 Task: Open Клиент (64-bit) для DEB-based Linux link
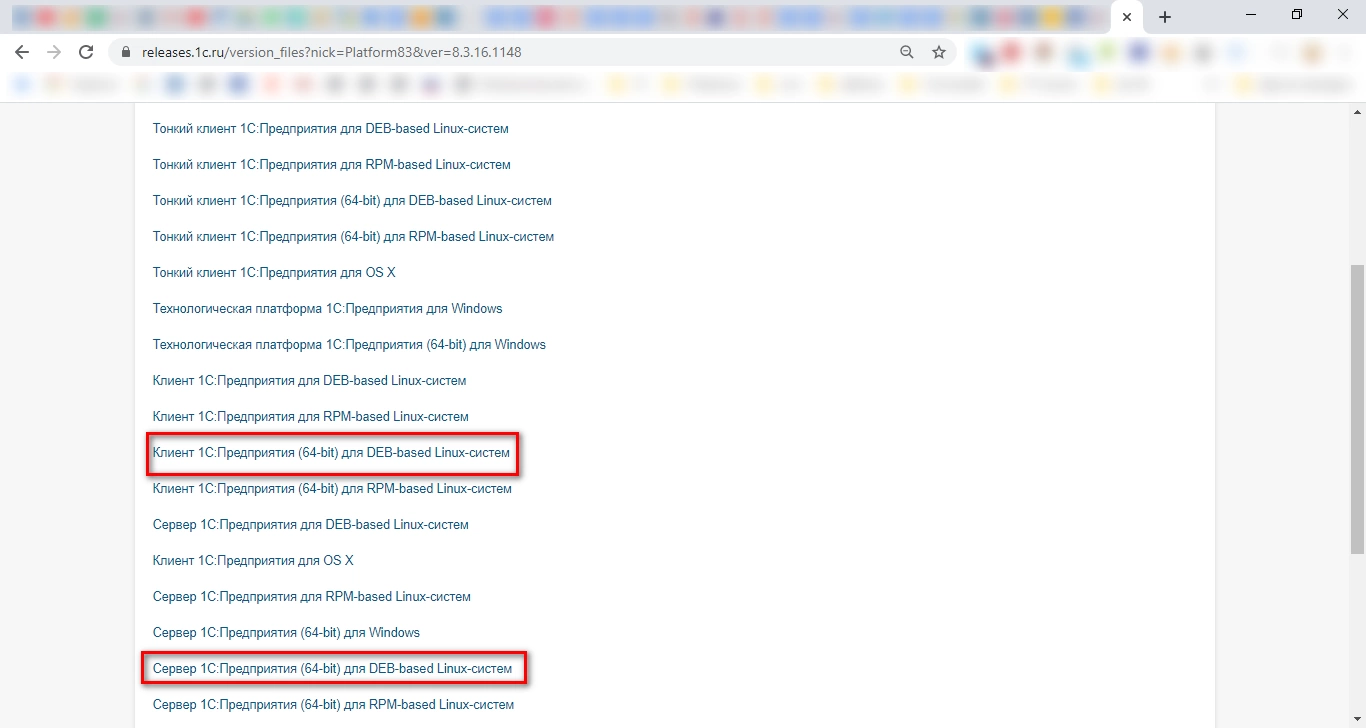click(331, 453)
